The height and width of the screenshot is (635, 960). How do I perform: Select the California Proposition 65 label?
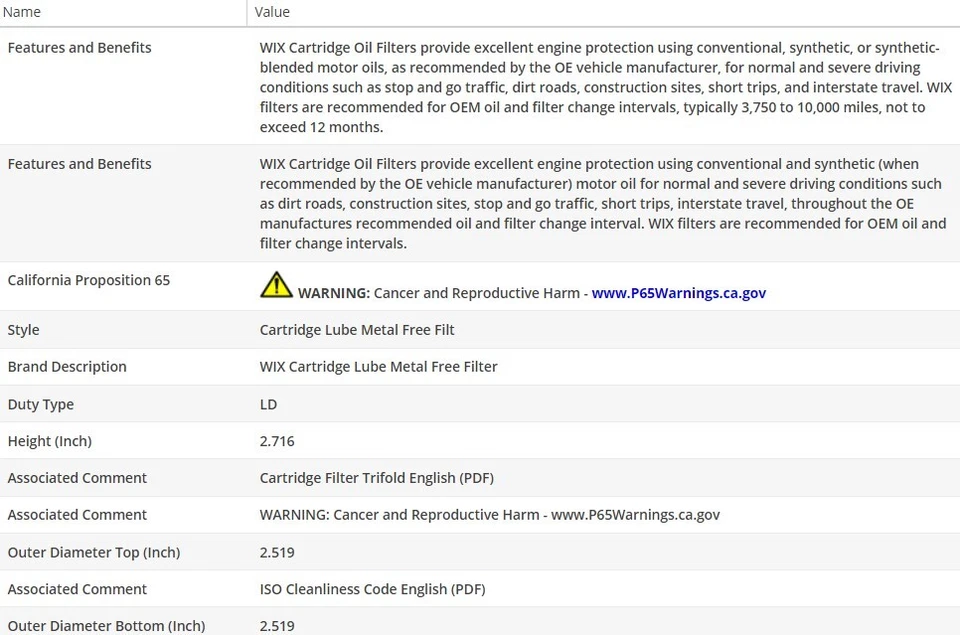click(x=89, y=280)
